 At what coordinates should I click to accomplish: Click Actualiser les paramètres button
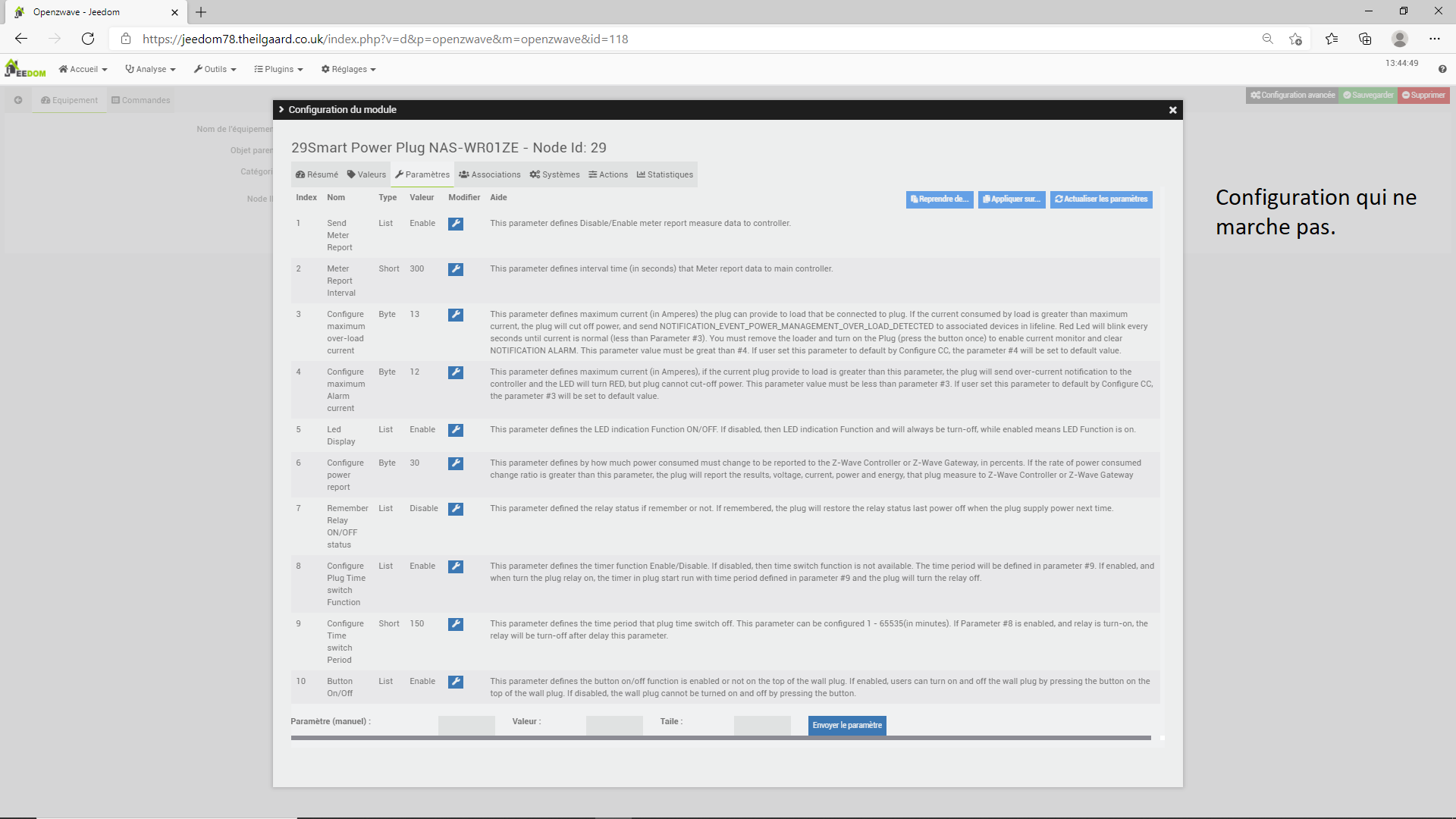pyautogui.click(x=1101, y=199)
